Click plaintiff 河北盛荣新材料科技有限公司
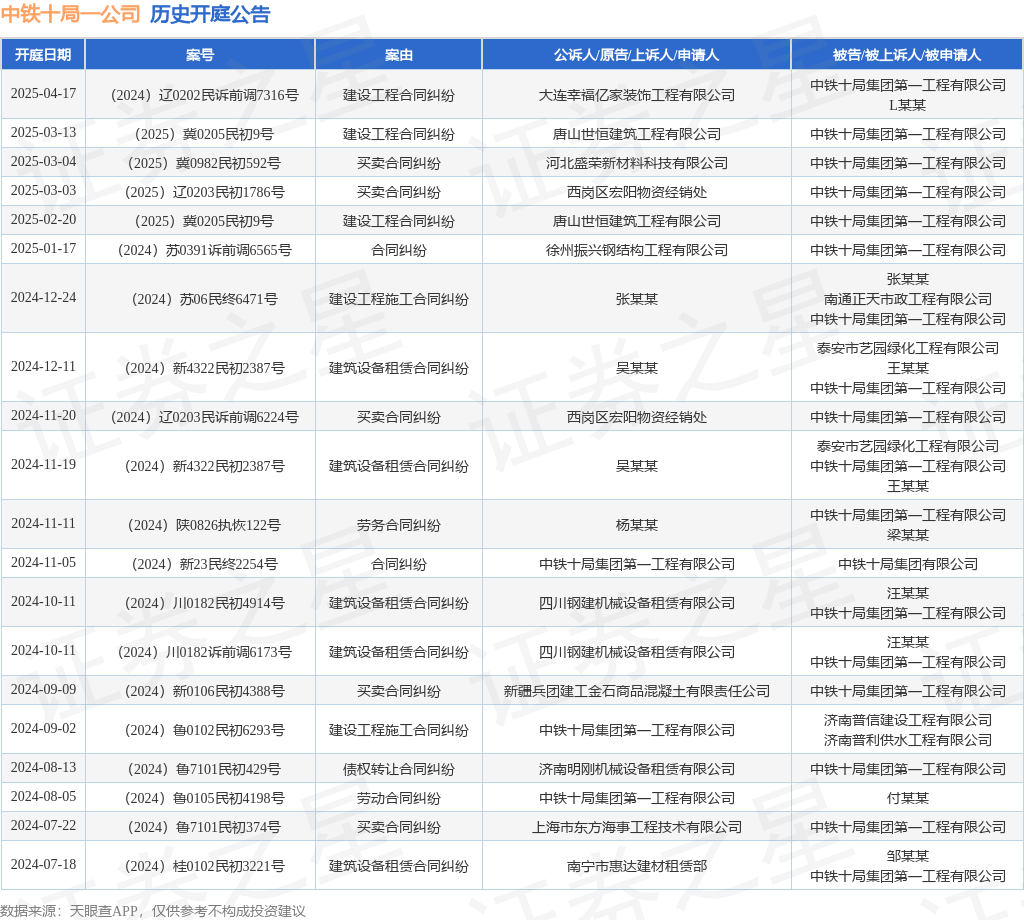The width and height of the screenshot is (1024, 920). tap(637, 163)
